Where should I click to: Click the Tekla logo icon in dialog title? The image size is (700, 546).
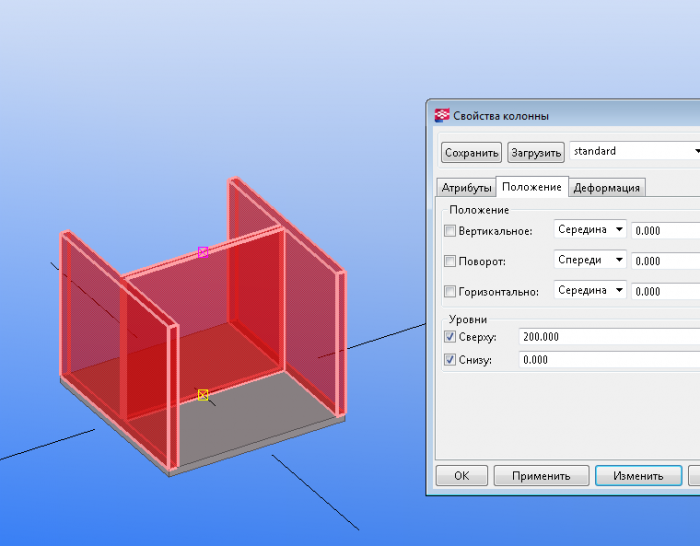click(x=442, y=115)
